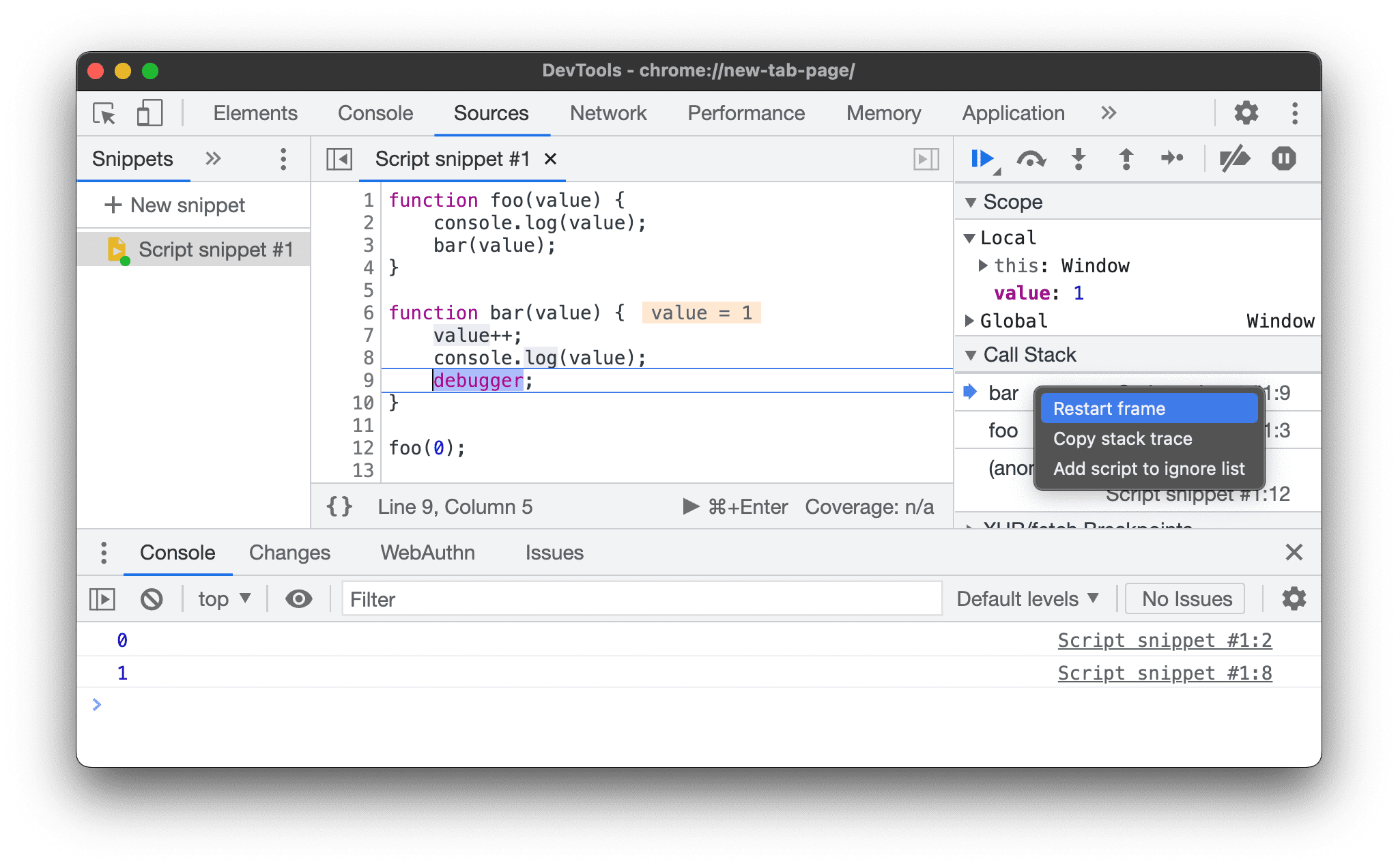The width and height of the screenshot is (1398, 868).
Task: Click the hide DevTools drawer close button
Action: (1294, 552)
